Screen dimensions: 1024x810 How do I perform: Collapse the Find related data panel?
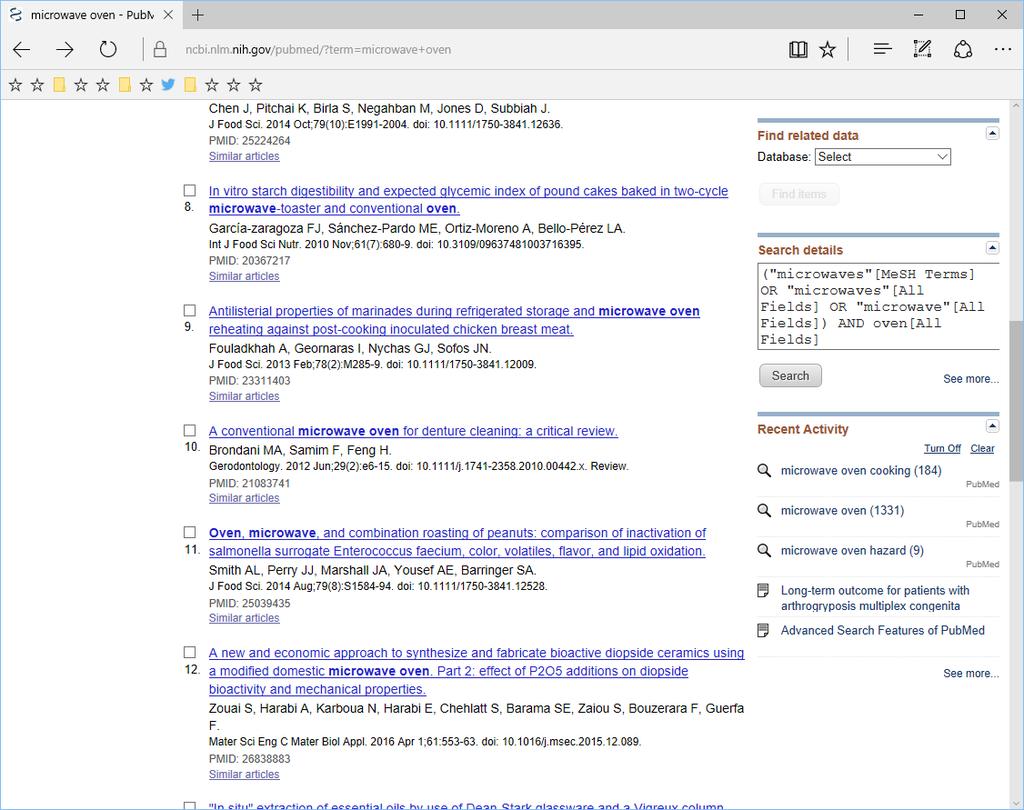992,133
